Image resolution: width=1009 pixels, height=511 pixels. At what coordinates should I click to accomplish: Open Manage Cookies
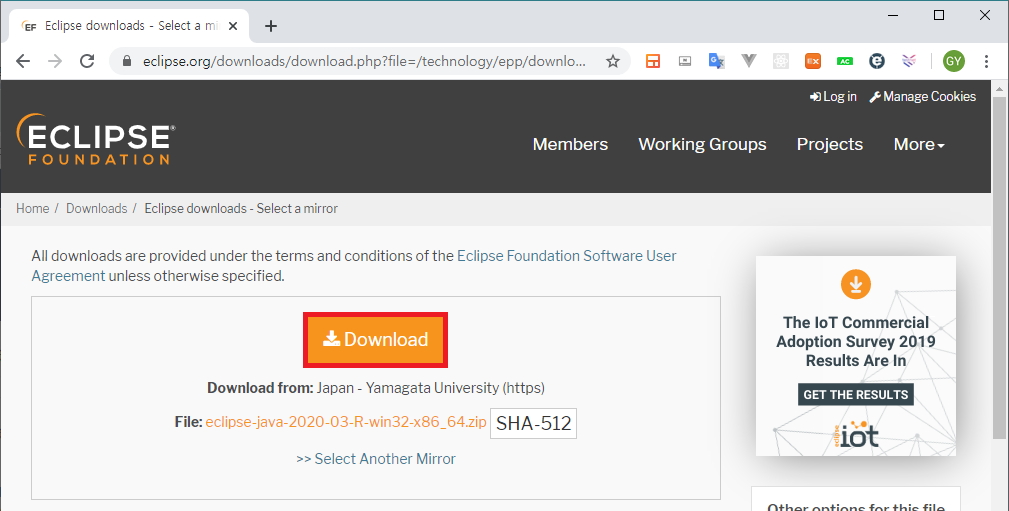pyautogui.click(x=923, y=97)
